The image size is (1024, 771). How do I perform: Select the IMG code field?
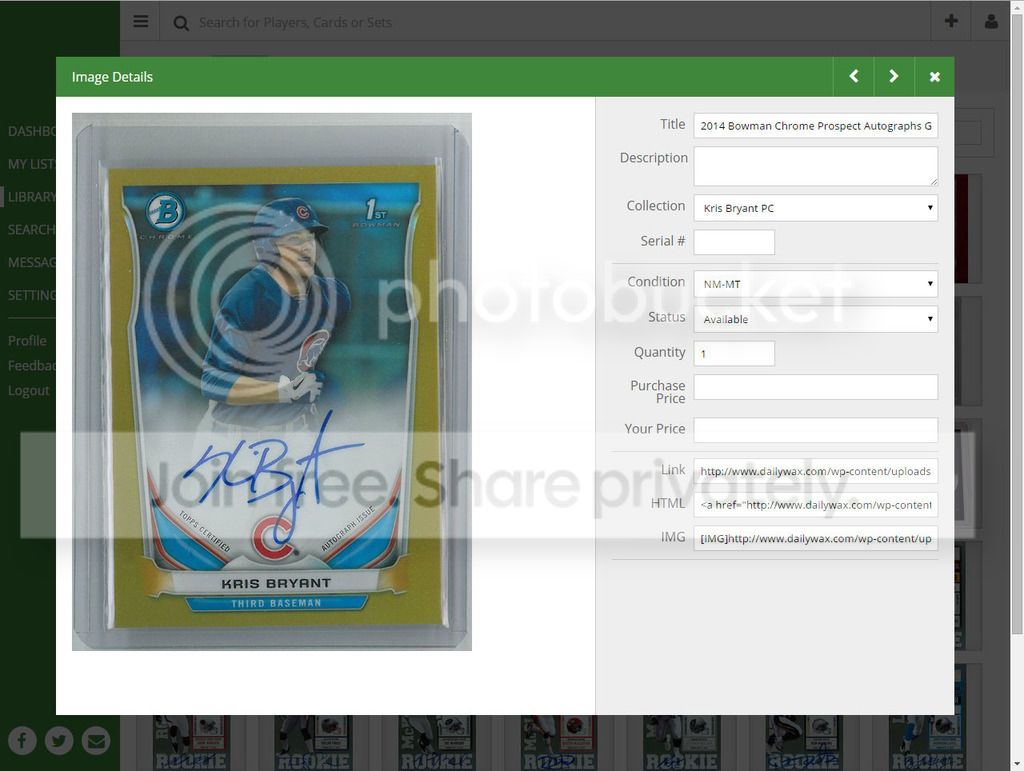(x=816, y=539)
